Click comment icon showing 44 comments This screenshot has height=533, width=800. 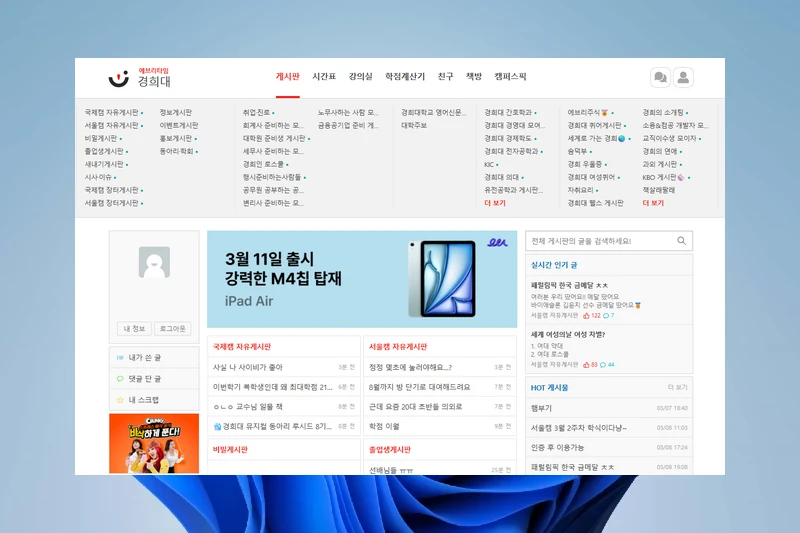pos(603,365)
